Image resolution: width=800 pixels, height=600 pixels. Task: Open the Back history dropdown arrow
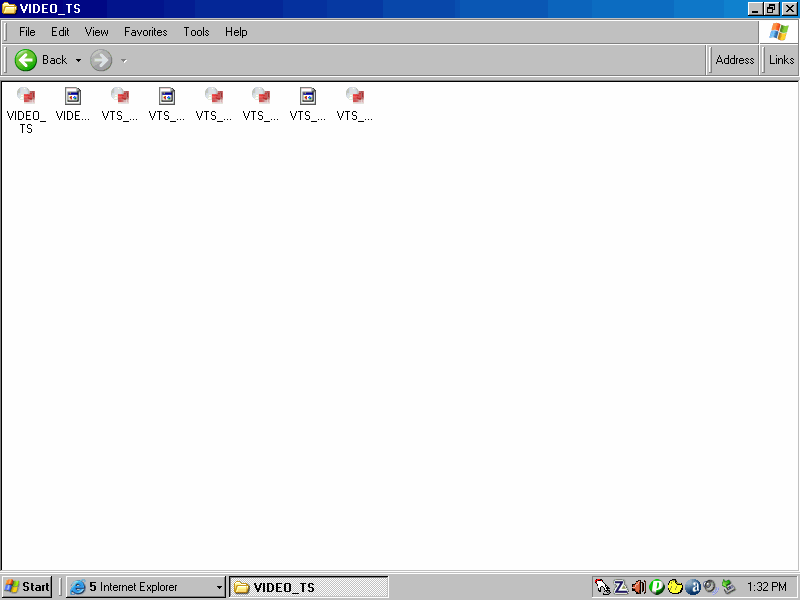click(x=79, y=60)
